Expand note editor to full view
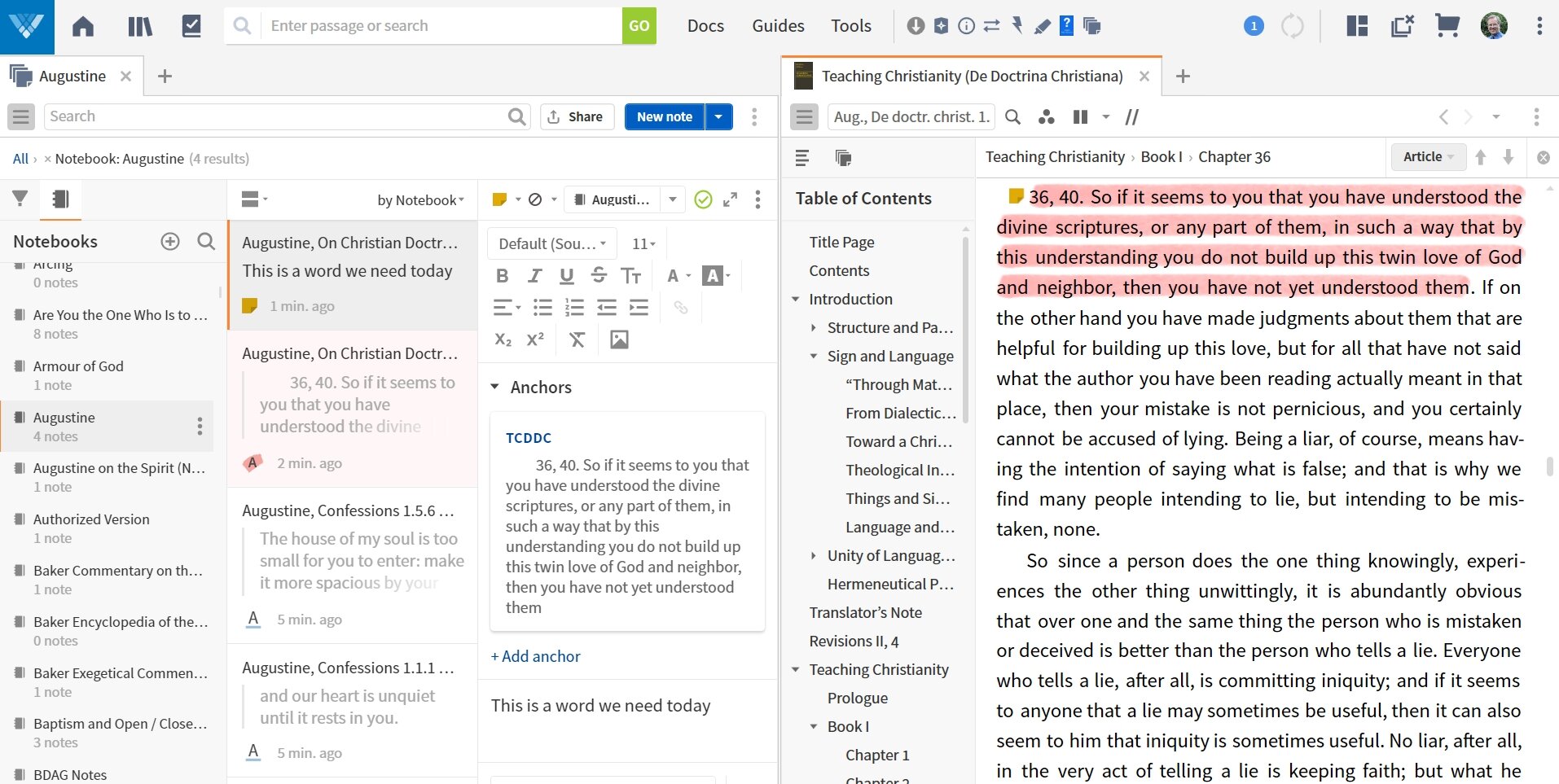 tap(731, 199)
